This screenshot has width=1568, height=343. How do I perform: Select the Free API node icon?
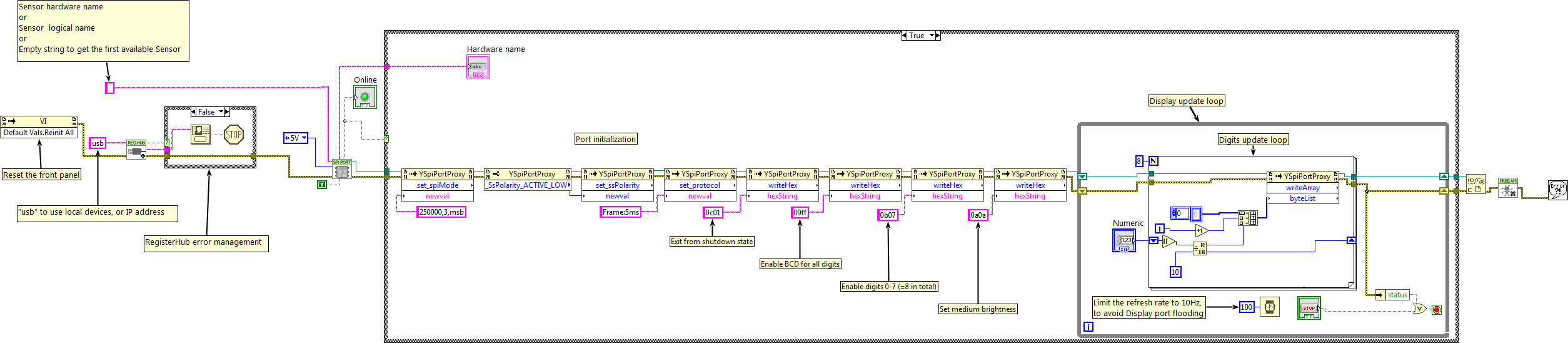[1507, 188]
